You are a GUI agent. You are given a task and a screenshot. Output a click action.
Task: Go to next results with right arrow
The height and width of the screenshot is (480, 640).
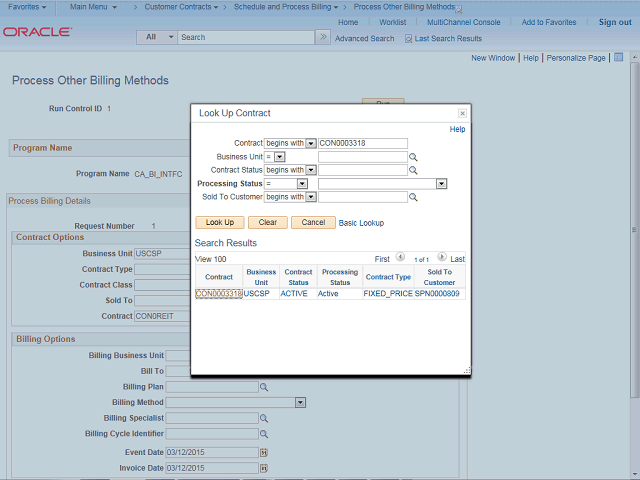[x=442, y=258]
